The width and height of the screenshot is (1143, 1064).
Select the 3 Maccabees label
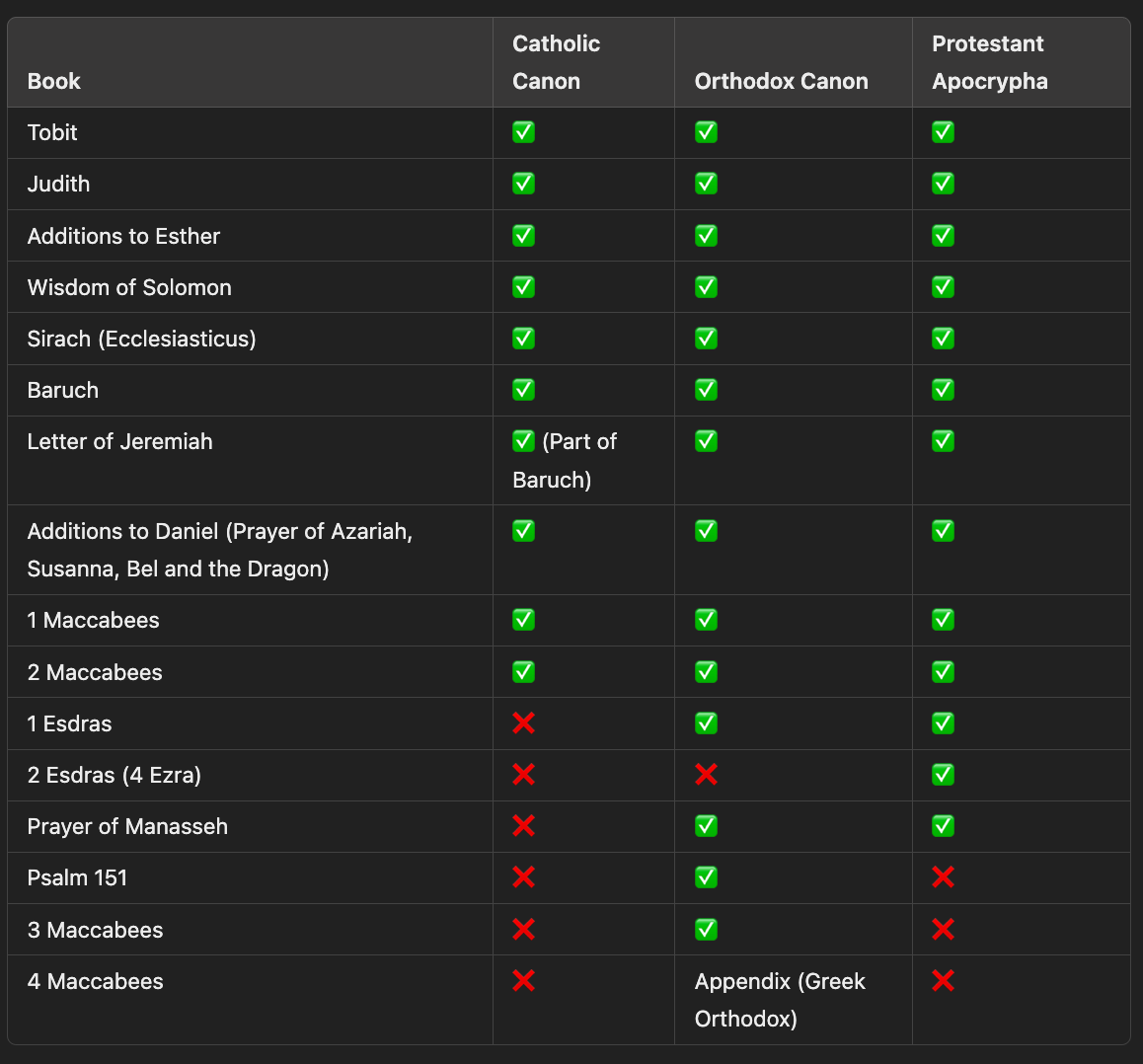point(95,930)
